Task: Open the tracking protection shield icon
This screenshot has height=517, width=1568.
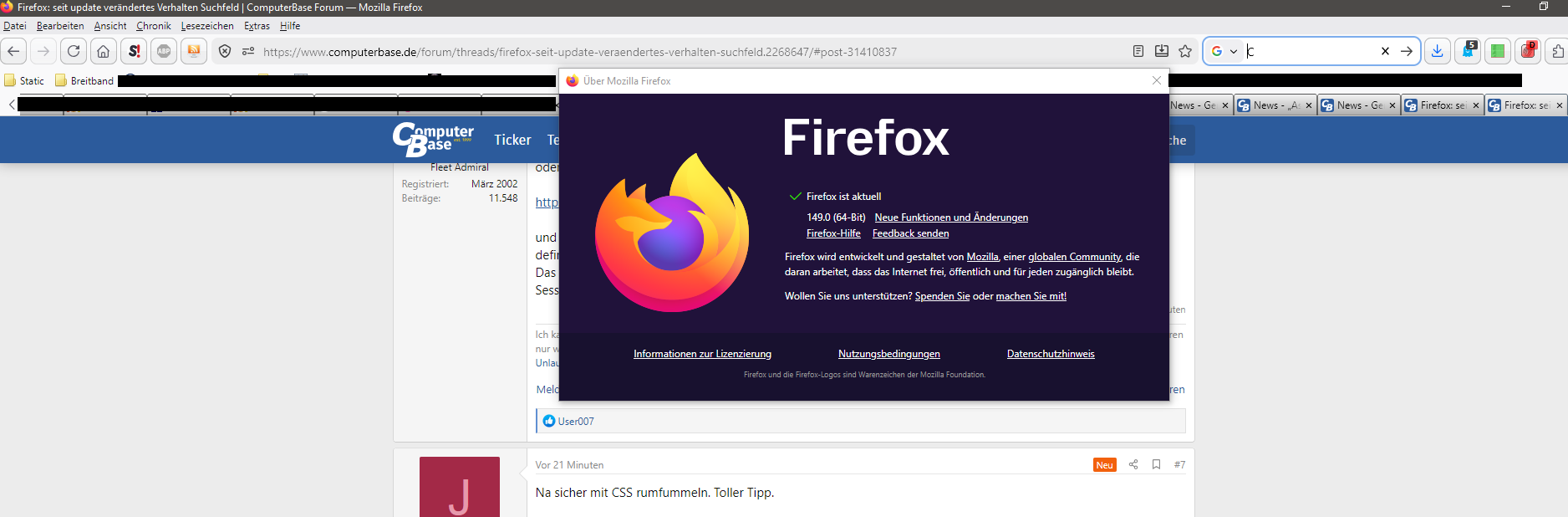Action: (x=225, y=51)
